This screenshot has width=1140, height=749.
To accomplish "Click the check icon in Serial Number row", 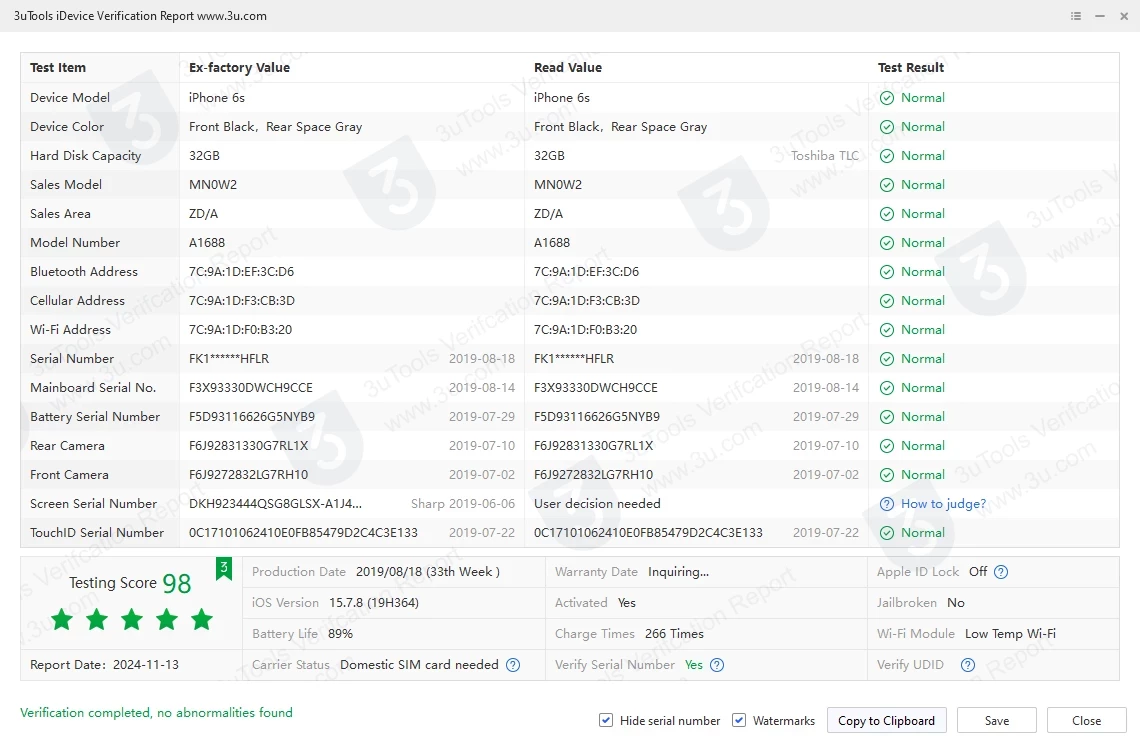I will (x=887, y=359).
